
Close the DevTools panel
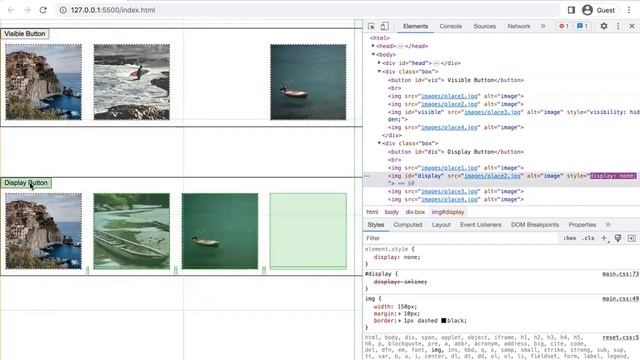point(632,26)
